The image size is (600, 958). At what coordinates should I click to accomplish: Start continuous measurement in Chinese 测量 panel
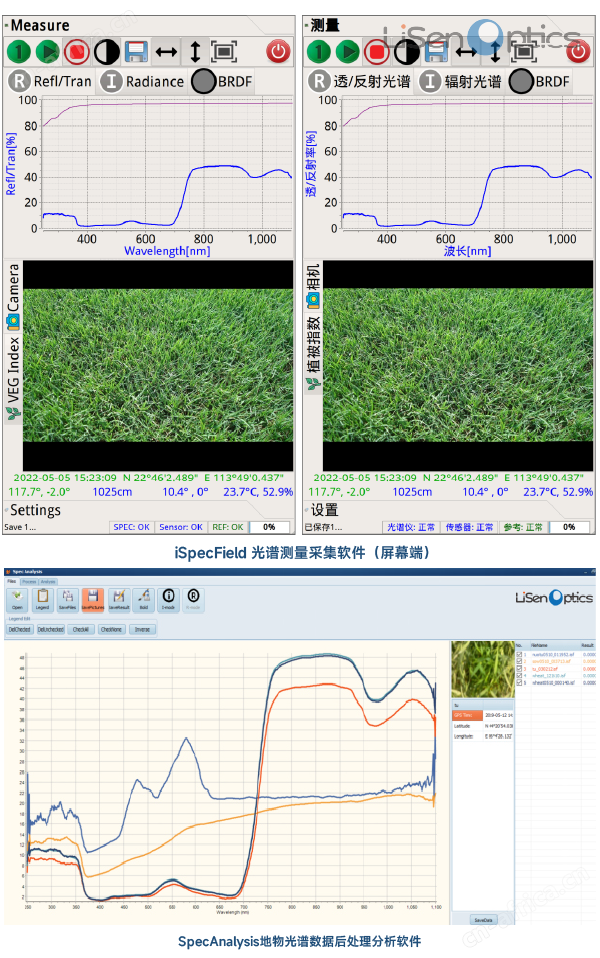(348, 52)
